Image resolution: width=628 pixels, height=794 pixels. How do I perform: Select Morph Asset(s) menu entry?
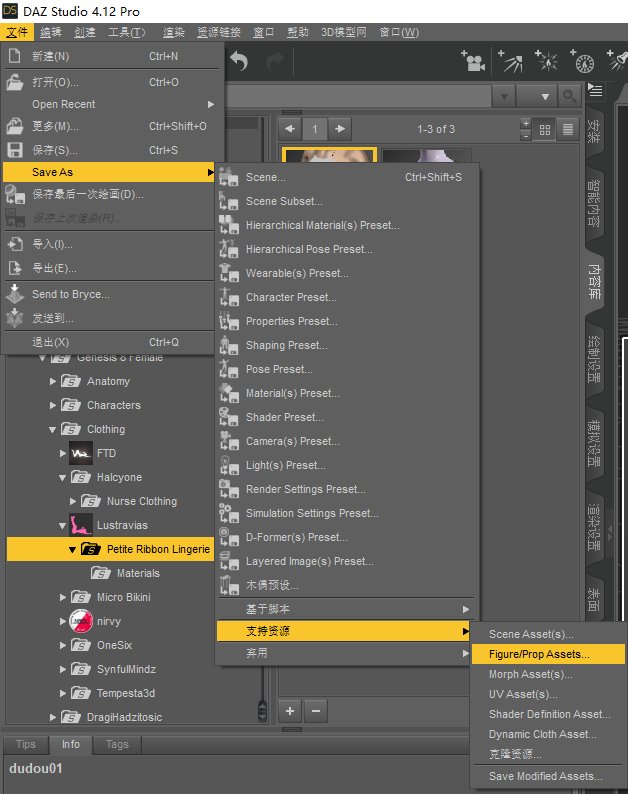point(548,674)
